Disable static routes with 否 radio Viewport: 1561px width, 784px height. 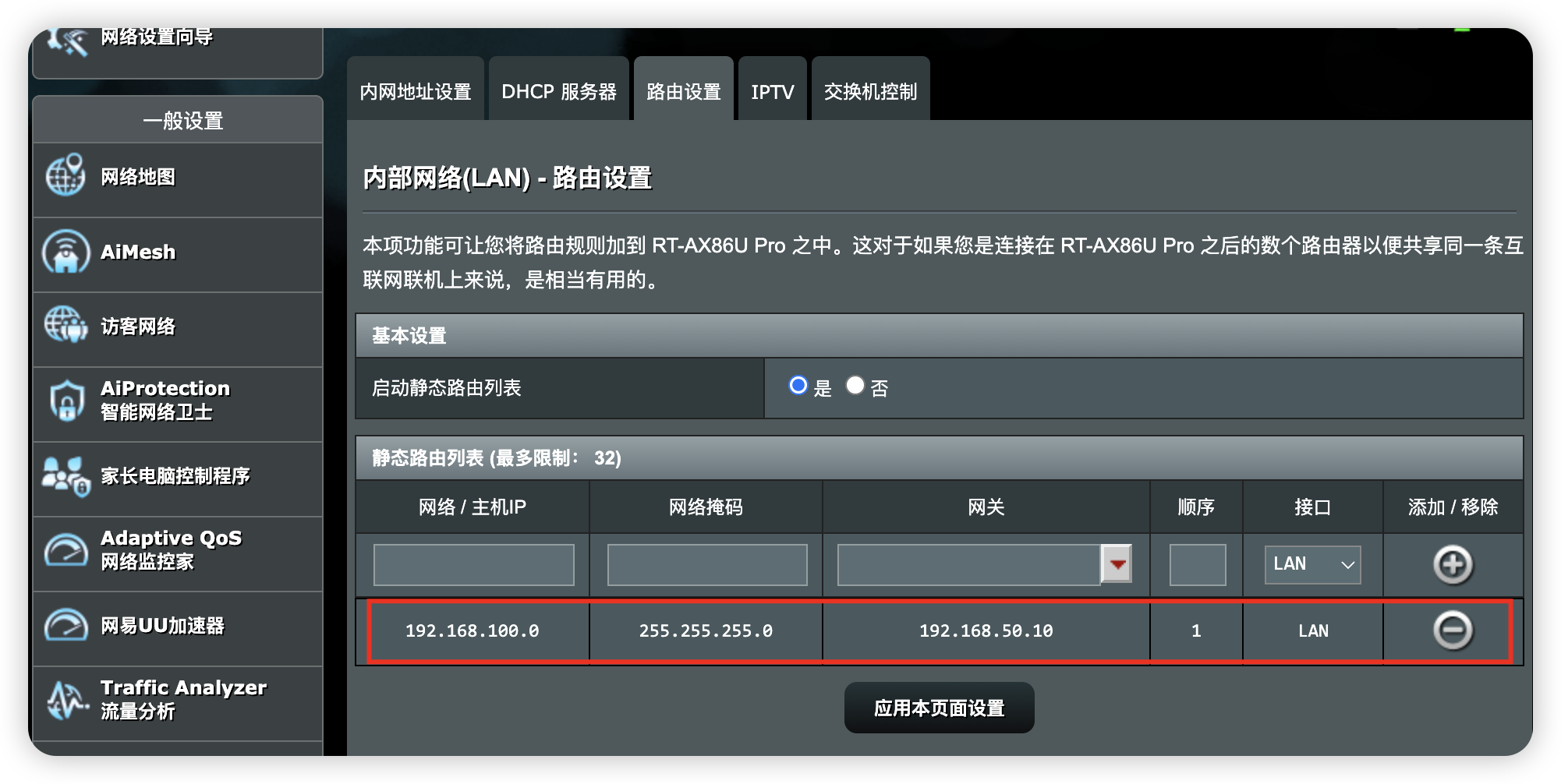click(855, 386)
